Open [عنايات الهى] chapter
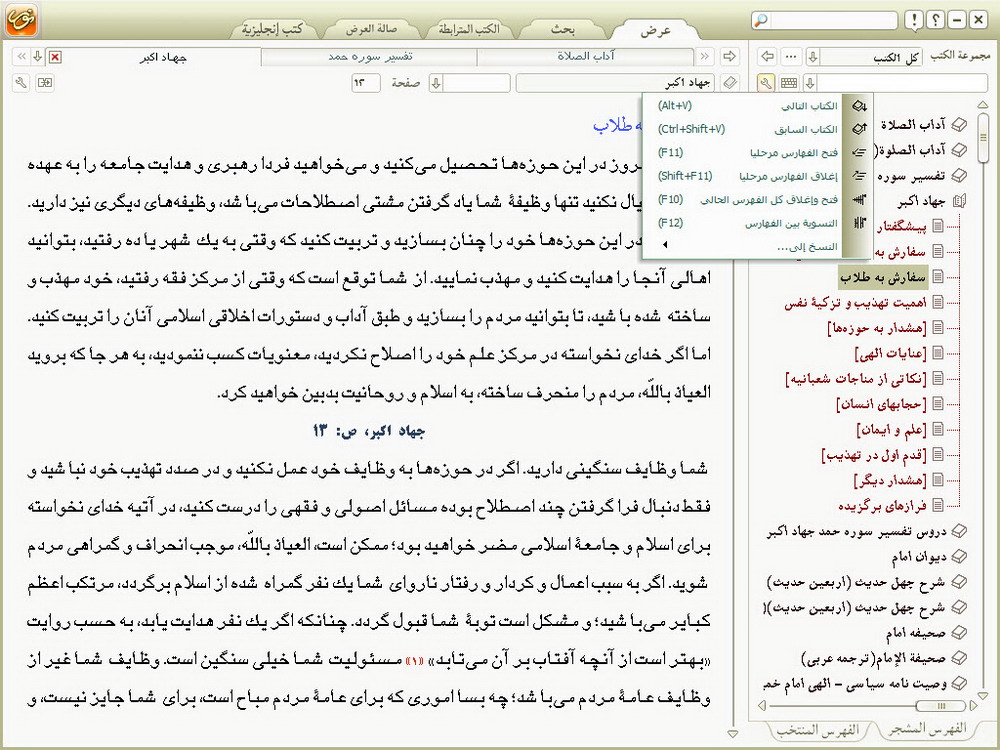The height and width of the screenshot is (750, 1000). 890,353
